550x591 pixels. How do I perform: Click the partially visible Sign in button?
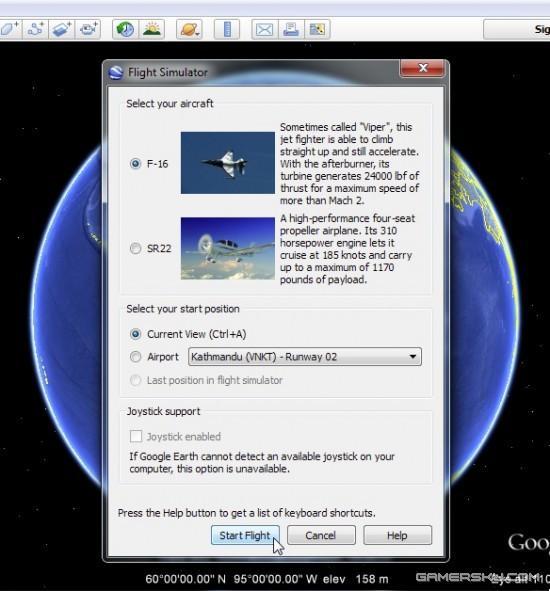pos(517,29)
